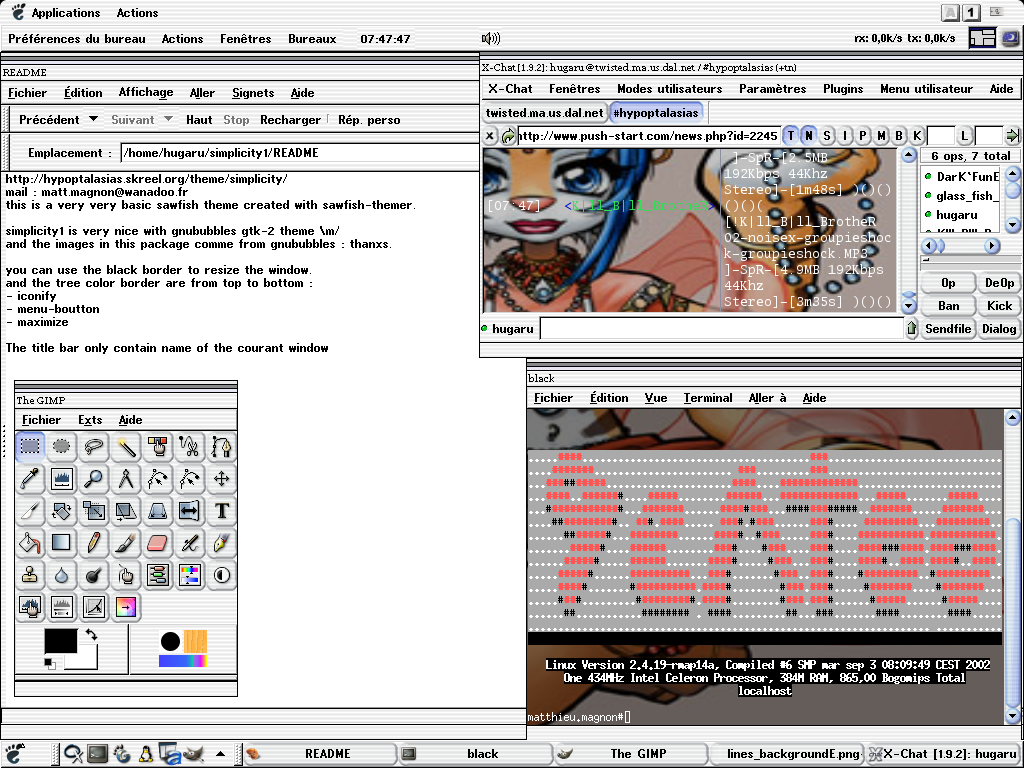Select the Pencil tool in GIMP
This screenshot has height=768, width=1024.
coord(93,543)
